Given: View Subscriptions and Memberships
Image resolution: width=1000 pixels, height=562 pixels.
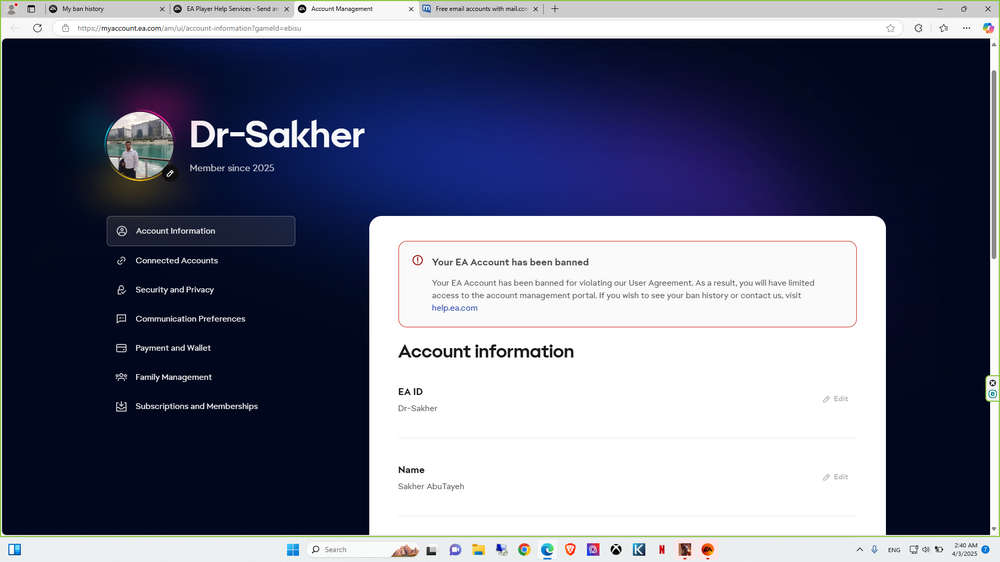Looking at the screenshot, I should [187, 406].
